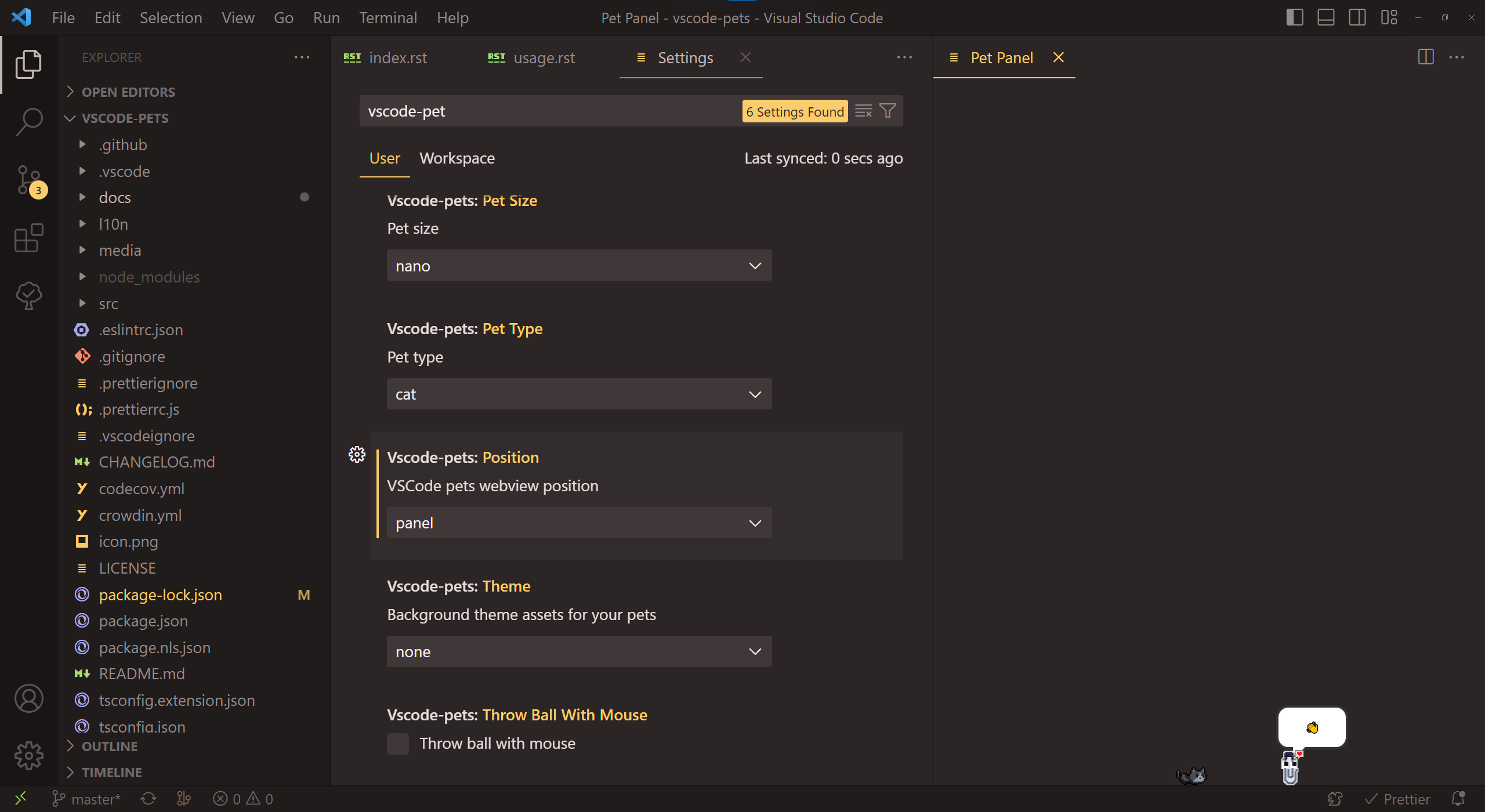
Task: Open the gear menu beside Position setting
Action: pos(357,455)
